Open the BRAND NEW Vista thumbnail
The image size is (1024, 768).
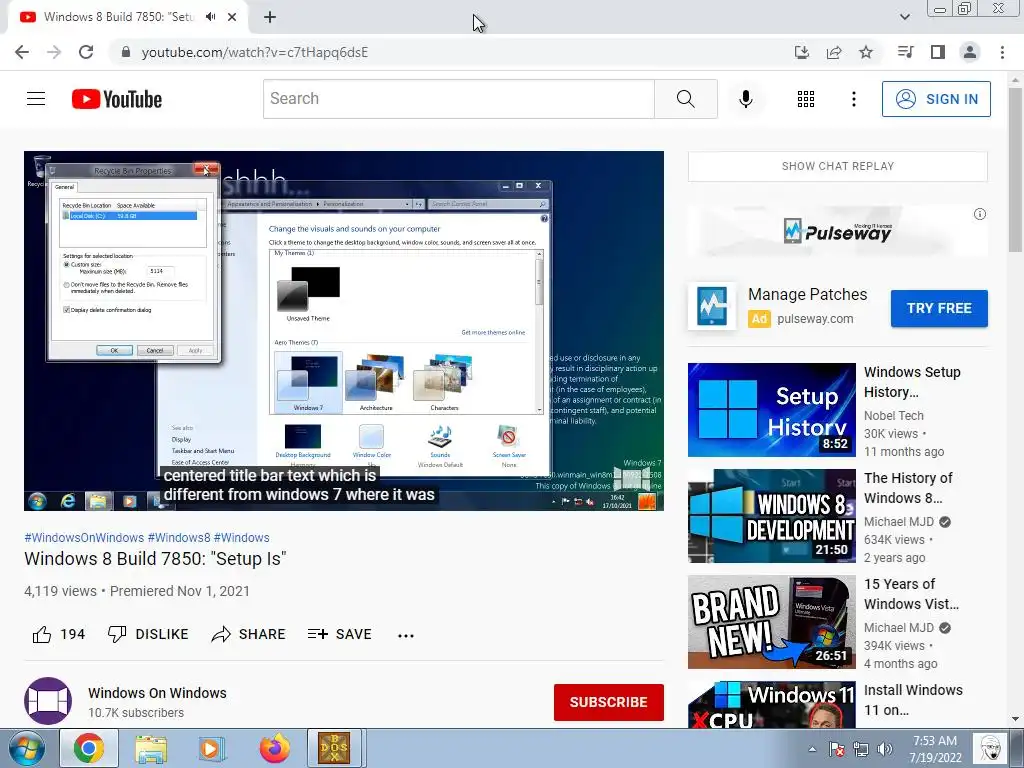[x=771, y=622]
